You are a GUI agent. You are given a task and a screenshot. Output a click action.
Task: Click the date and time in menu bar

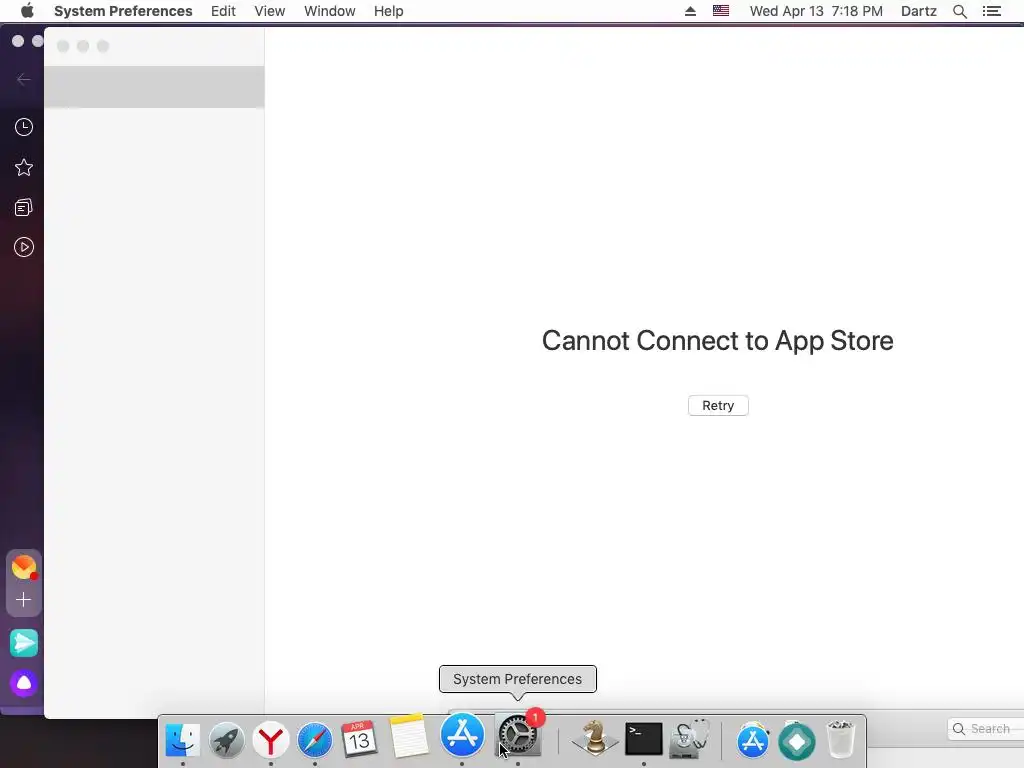816,11
